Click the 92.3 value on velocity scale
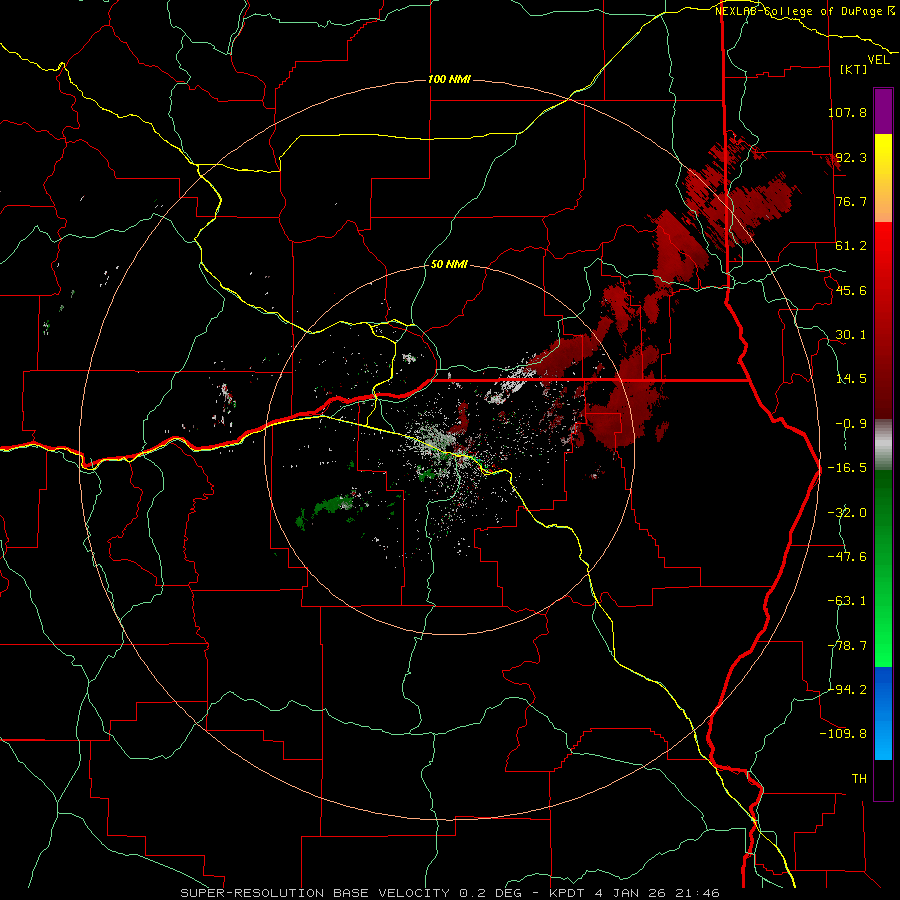The height and width of the screenshot is (900, 900). 851,157
